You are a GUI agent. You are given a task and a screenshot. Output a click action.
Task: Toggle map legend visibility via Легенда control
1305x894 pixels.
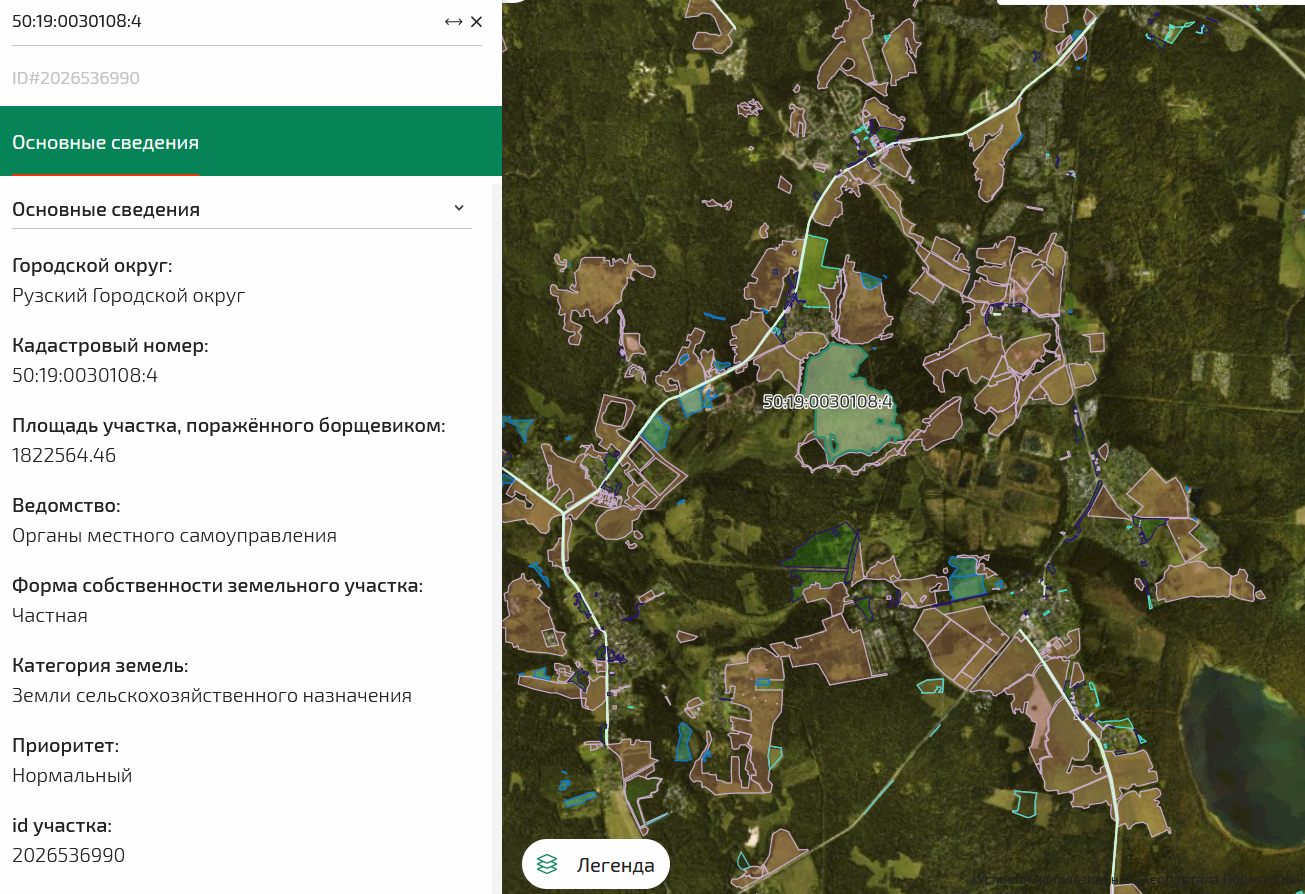coord(595,863)
